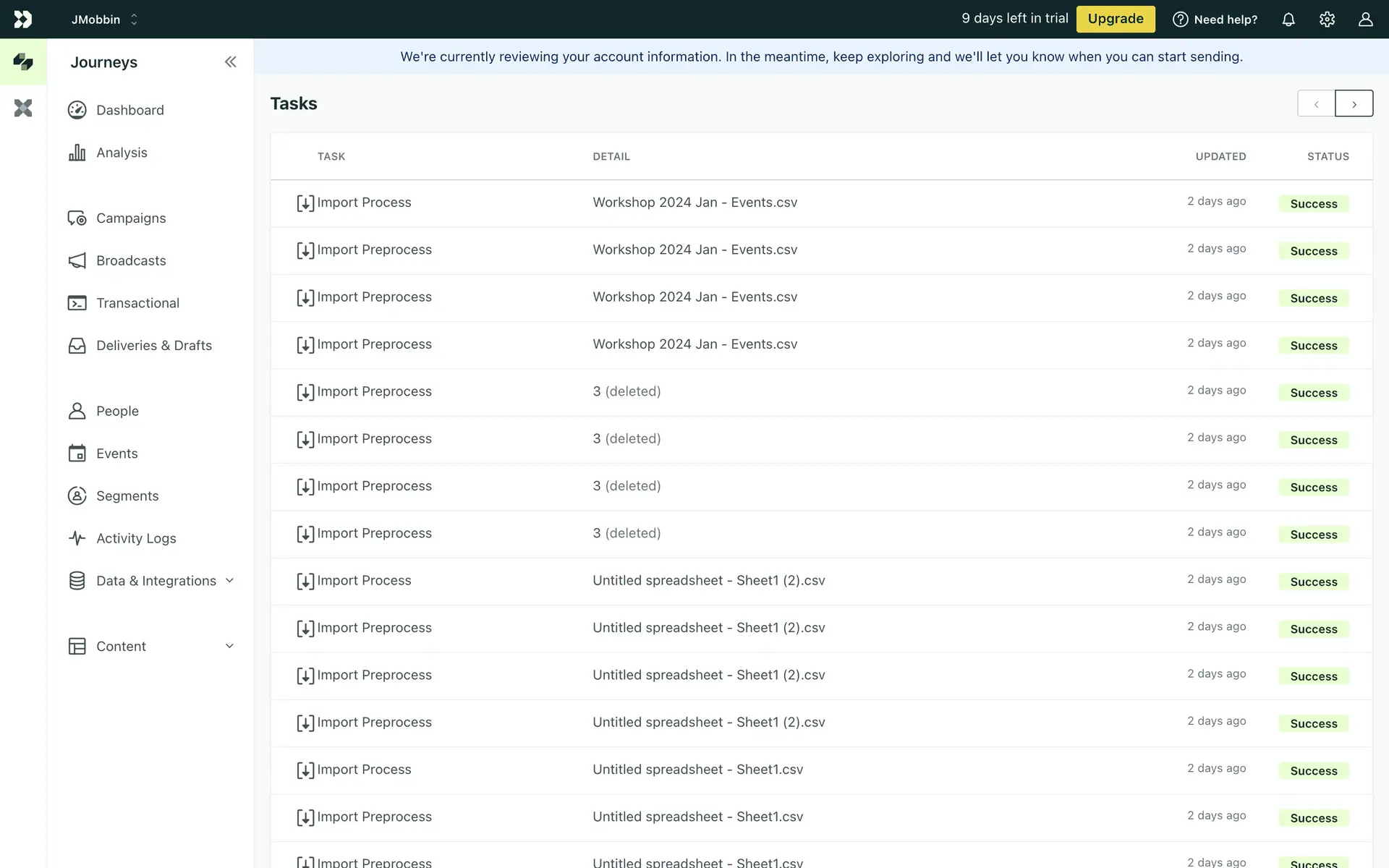Navigate to Activity Logs

pyautogui.click(x=136, y=538)
